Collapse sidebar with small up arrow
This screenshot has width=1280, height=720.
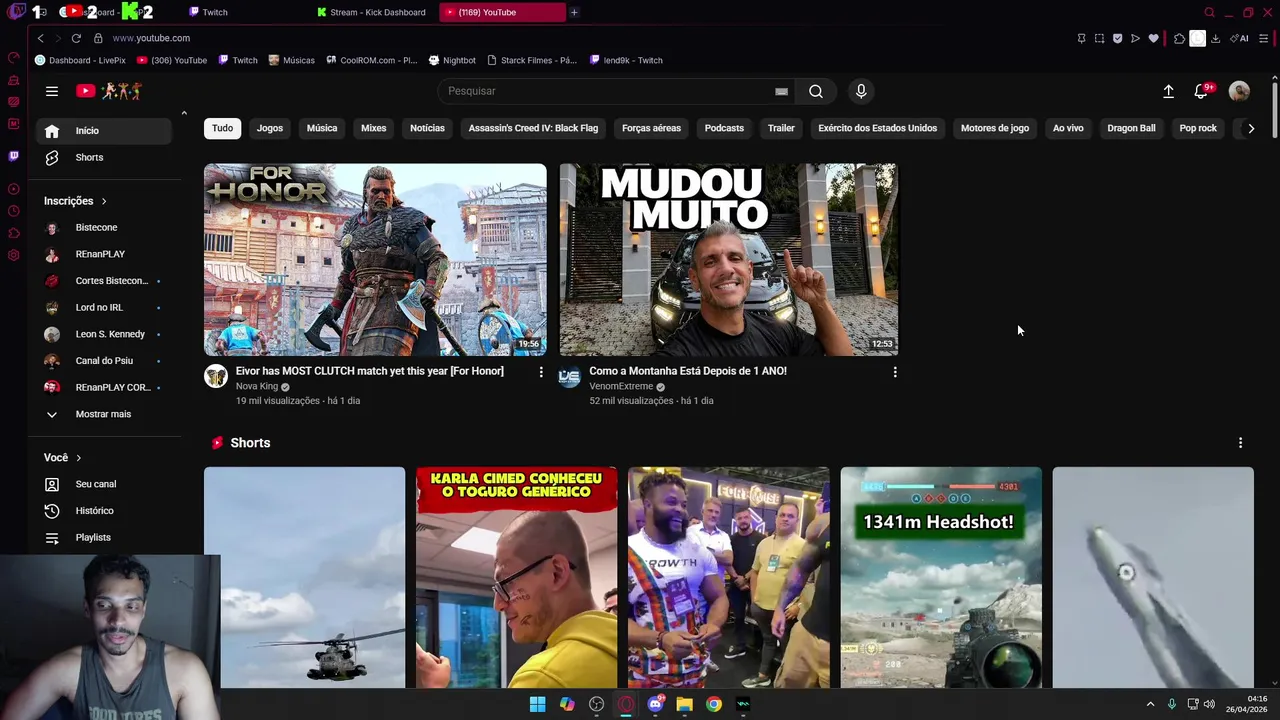pos(184,113)
